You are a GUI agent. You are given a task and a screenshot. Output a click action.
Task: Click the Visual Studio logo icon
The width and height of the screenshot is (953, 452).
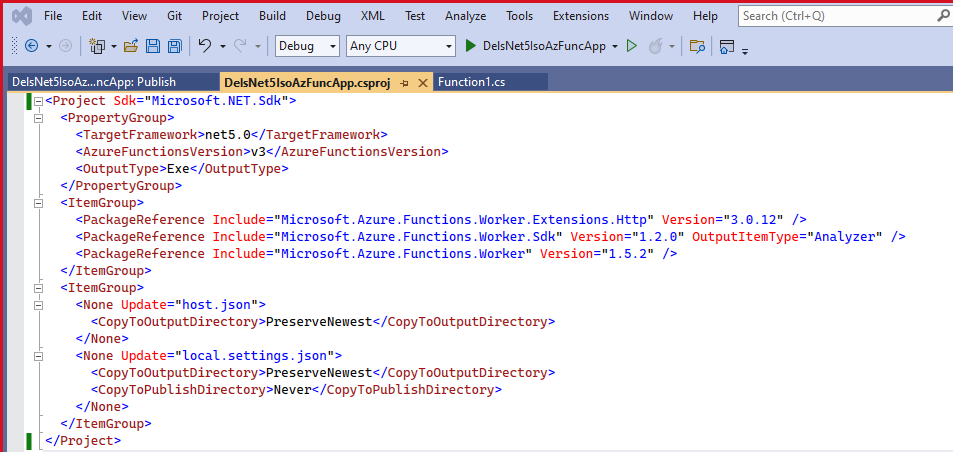[21, 16]
